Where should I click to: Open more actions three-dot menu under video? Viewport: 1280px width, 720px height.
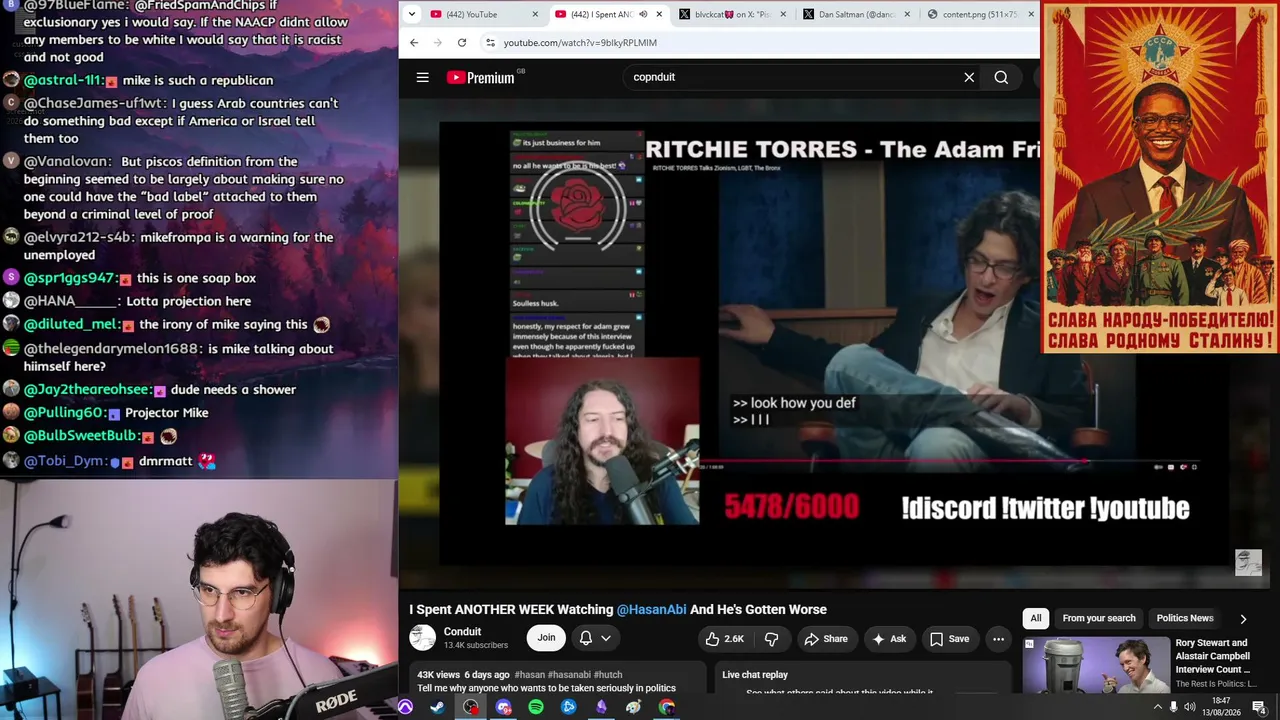(x=998, y=639)
